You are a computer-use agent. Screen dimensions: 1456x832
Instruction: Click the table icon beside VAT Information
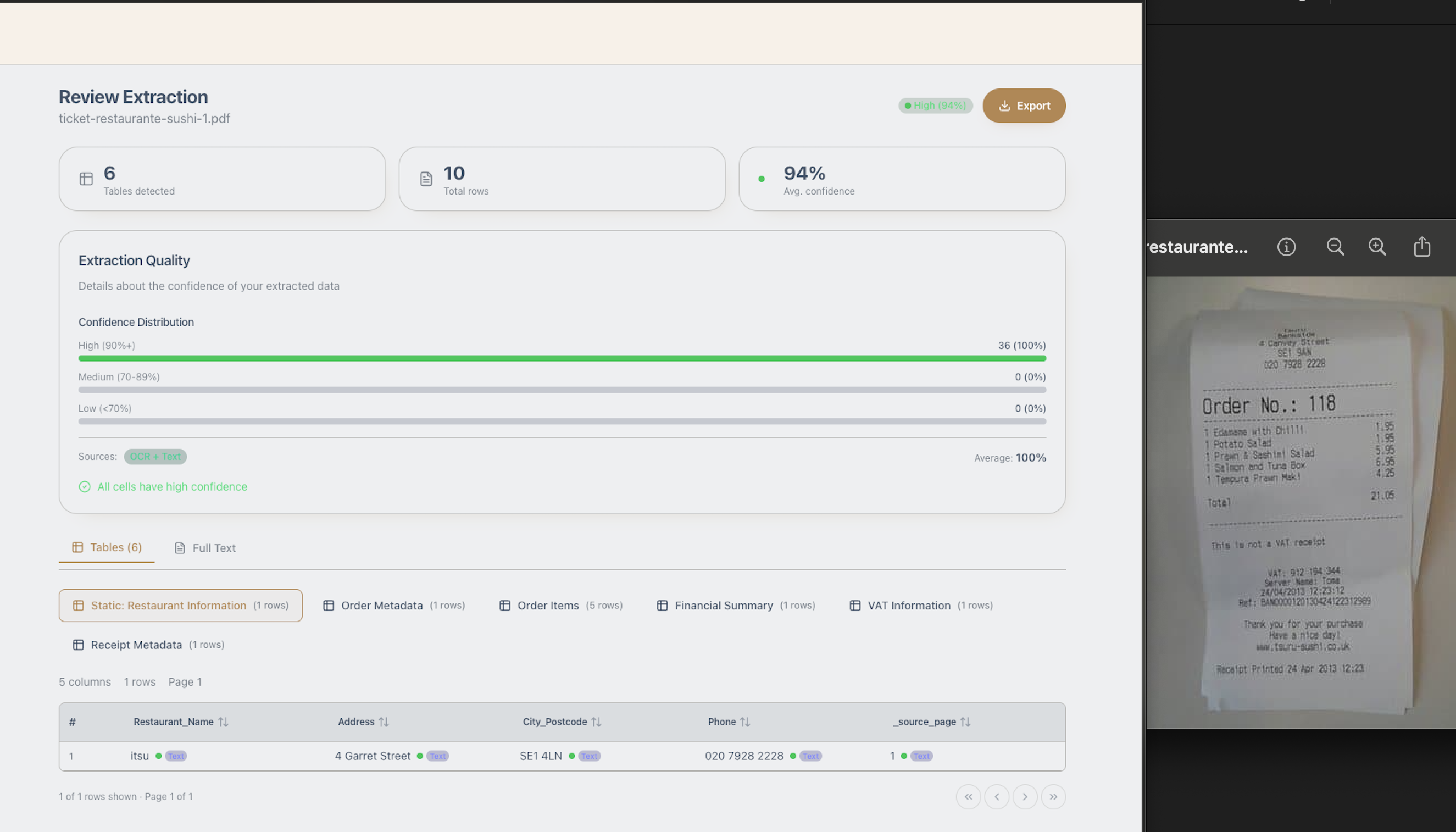[x=854, y=605]
